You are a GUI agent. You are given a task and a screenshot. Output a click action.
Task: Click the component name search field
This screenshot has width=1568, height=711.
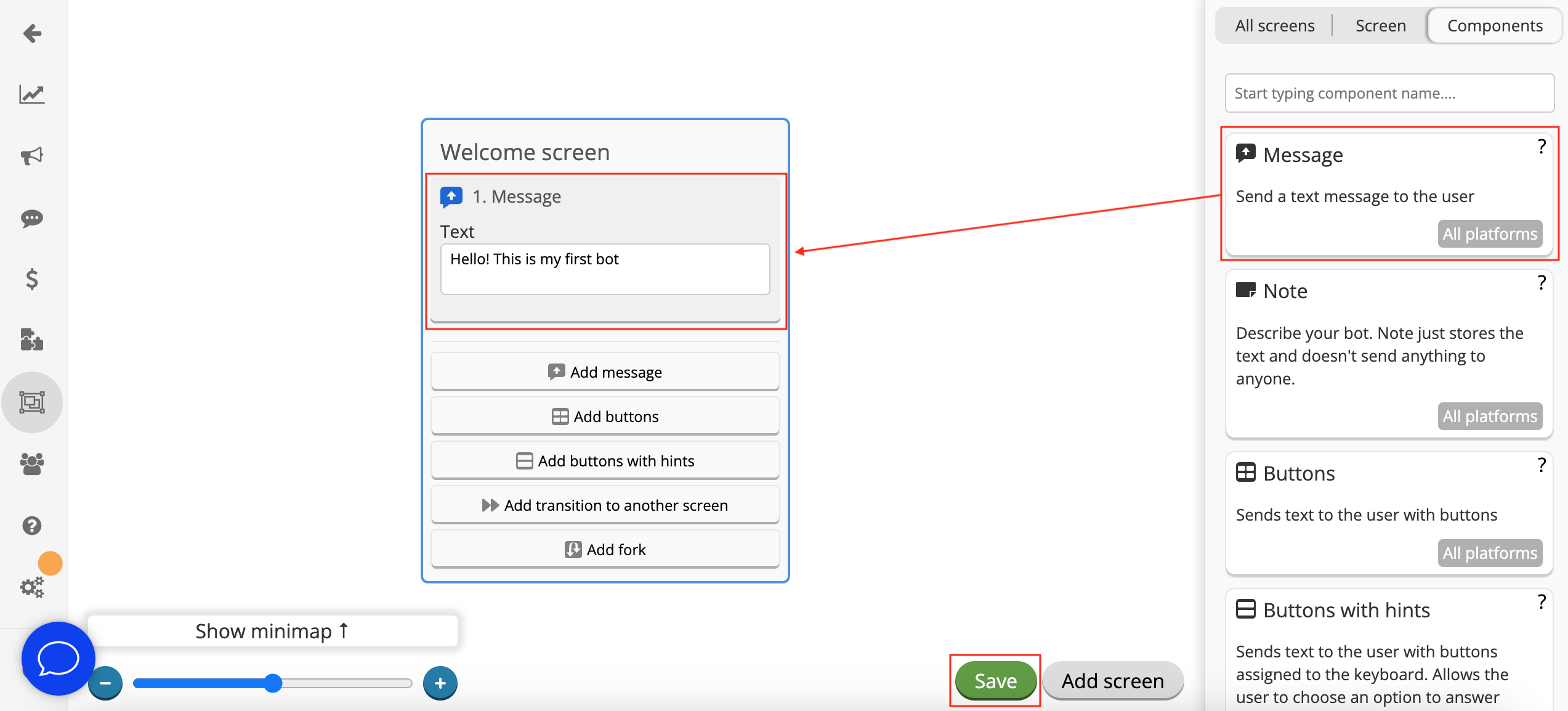click(1389, 94)
